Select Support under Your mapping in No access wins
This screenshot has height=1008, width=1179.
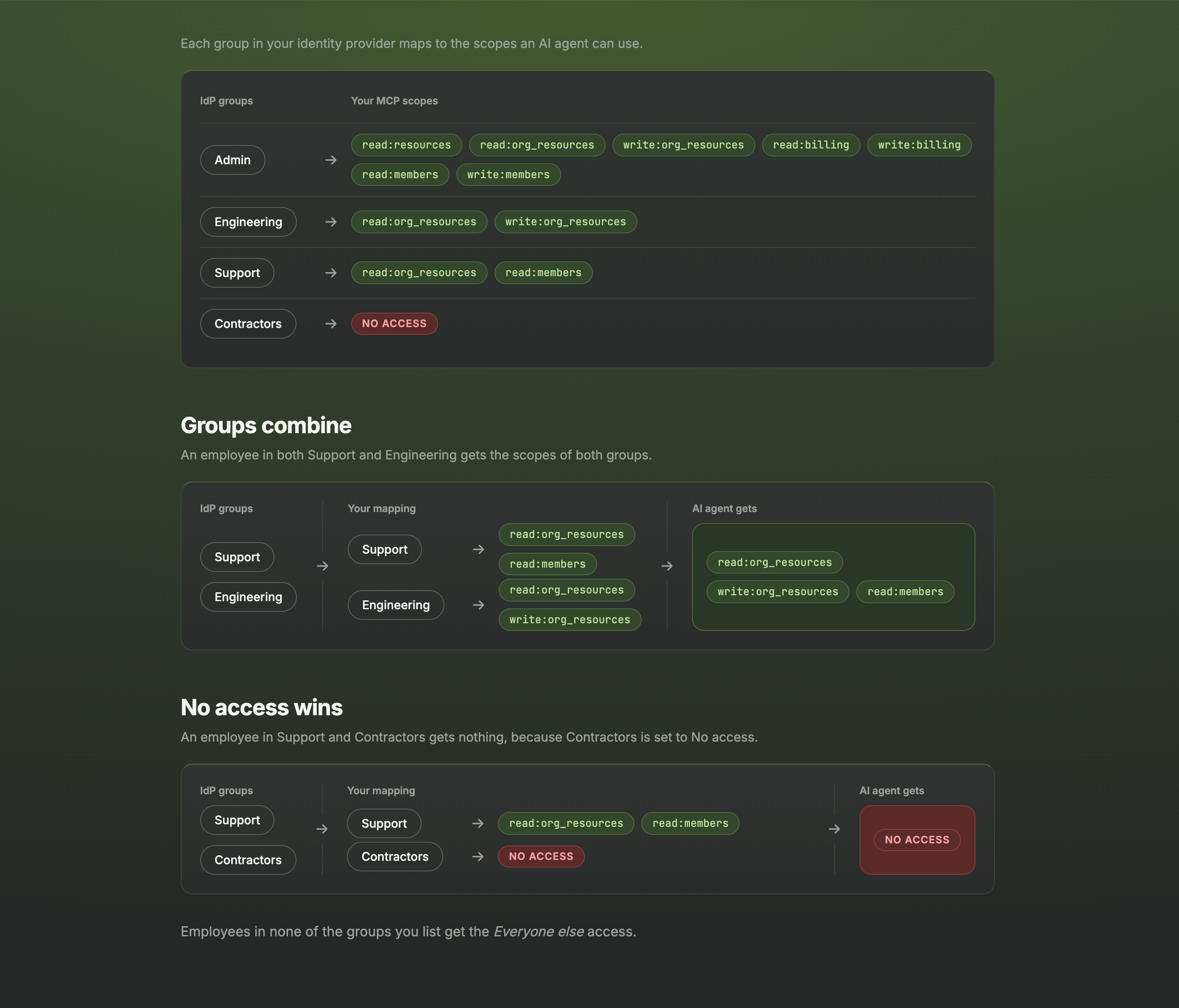coord(384,823)
